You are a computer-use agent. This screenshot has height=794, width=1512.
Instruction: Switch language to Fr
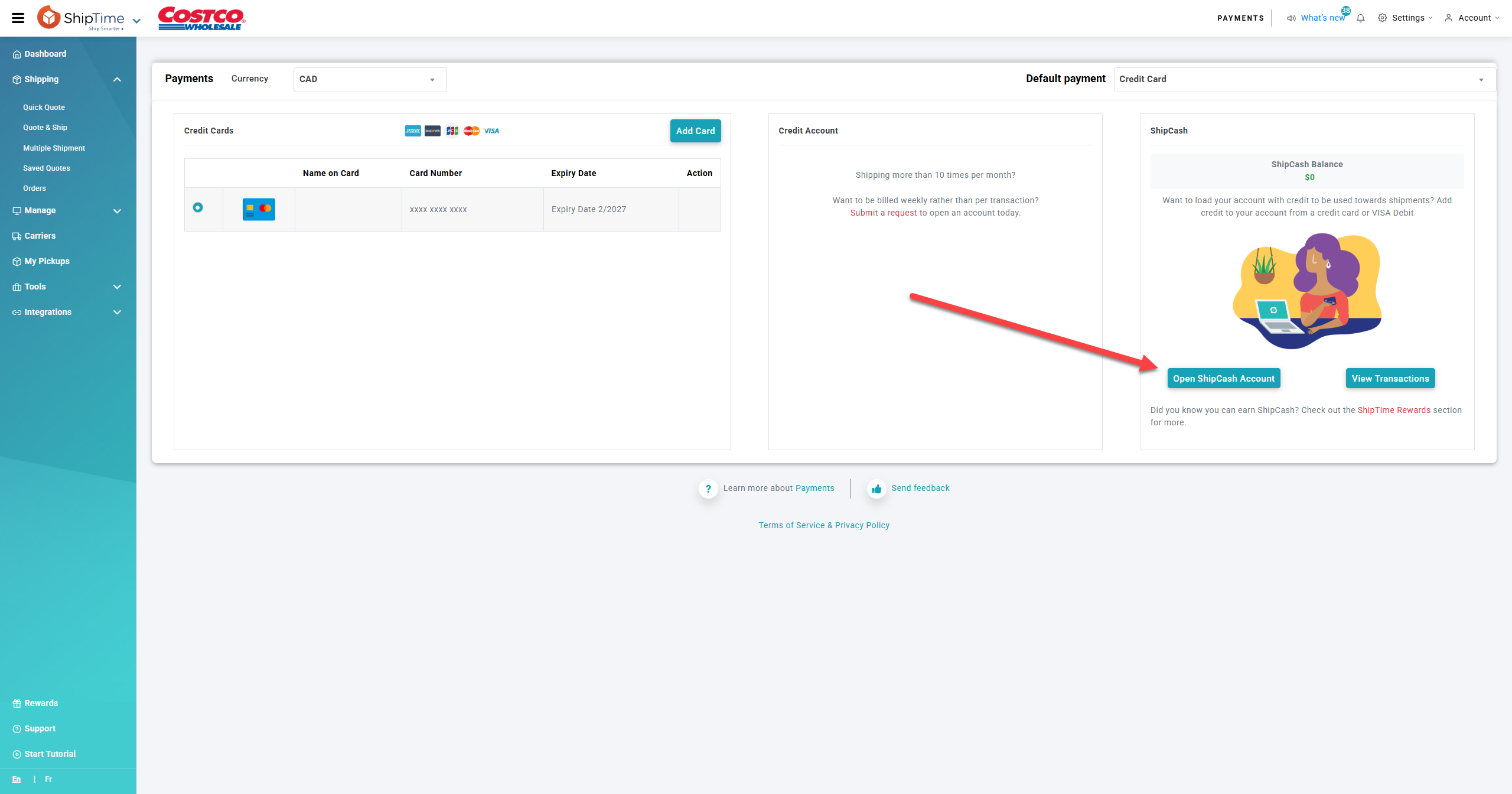(x=48, y=779)
